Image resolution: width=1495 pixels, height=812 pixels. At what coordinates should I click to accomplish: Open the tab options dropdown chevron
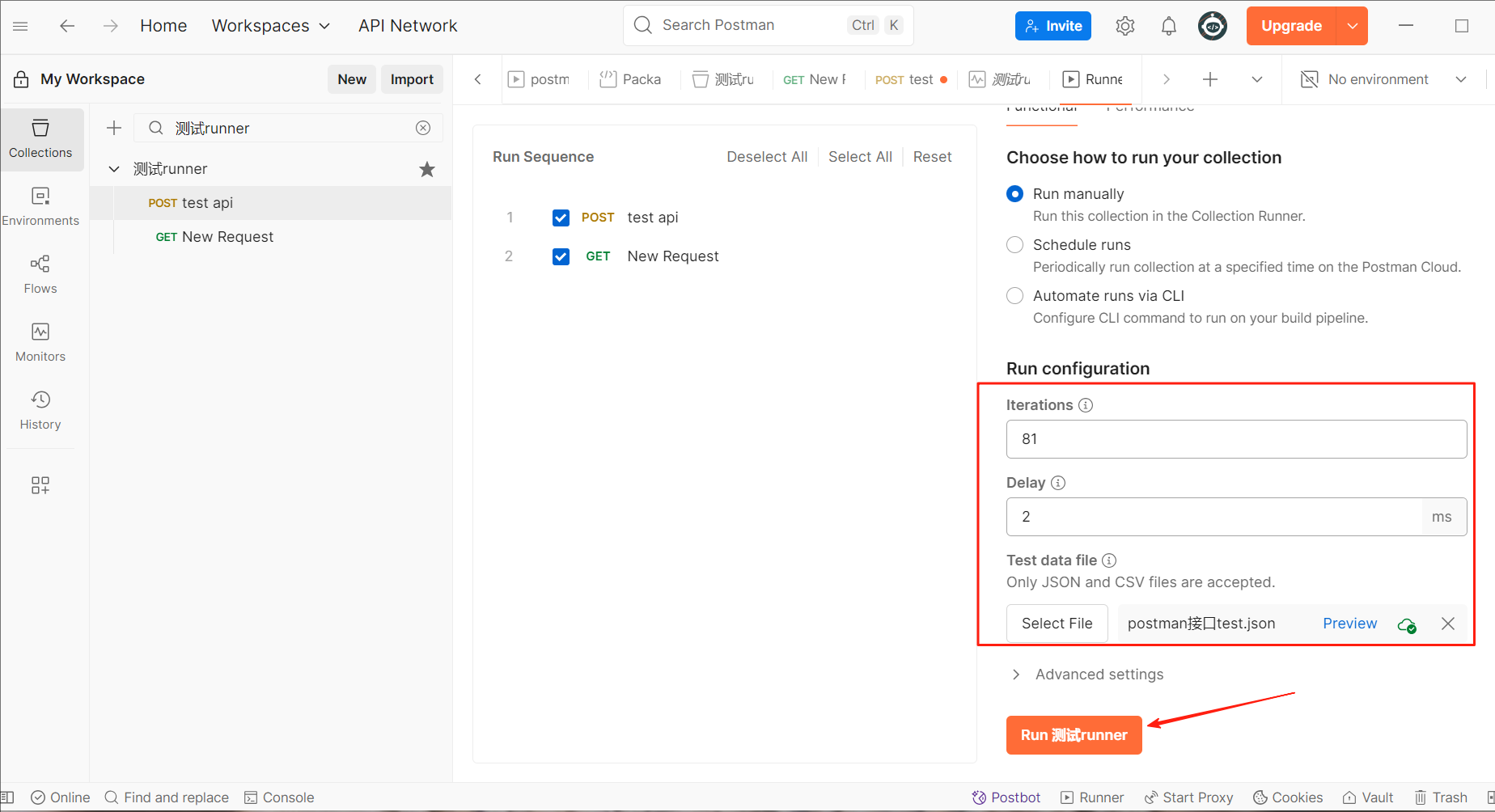click(x=1257, y=79)
